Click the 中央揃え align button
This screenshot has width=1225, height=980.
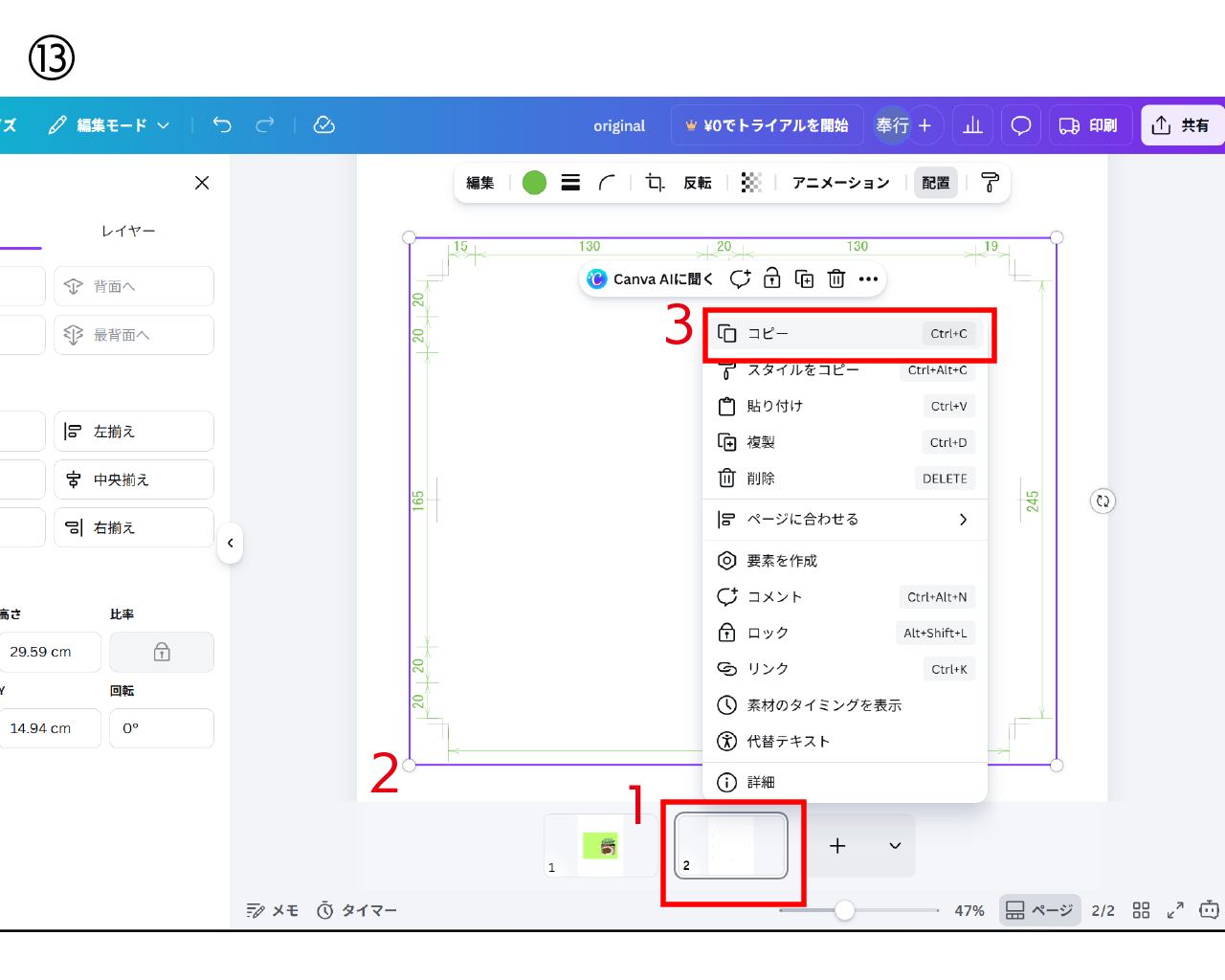tap(134, 479)
